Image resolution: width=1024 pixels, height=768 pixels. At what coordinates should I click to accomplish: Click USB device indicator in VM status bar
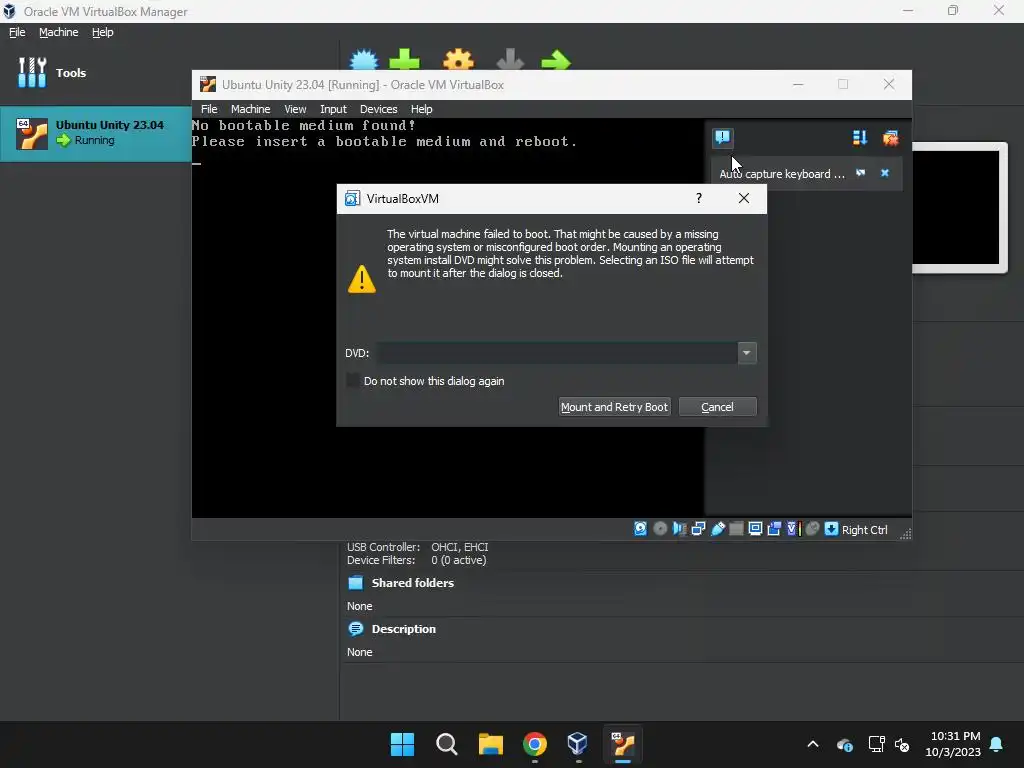[x=718, y=529]
